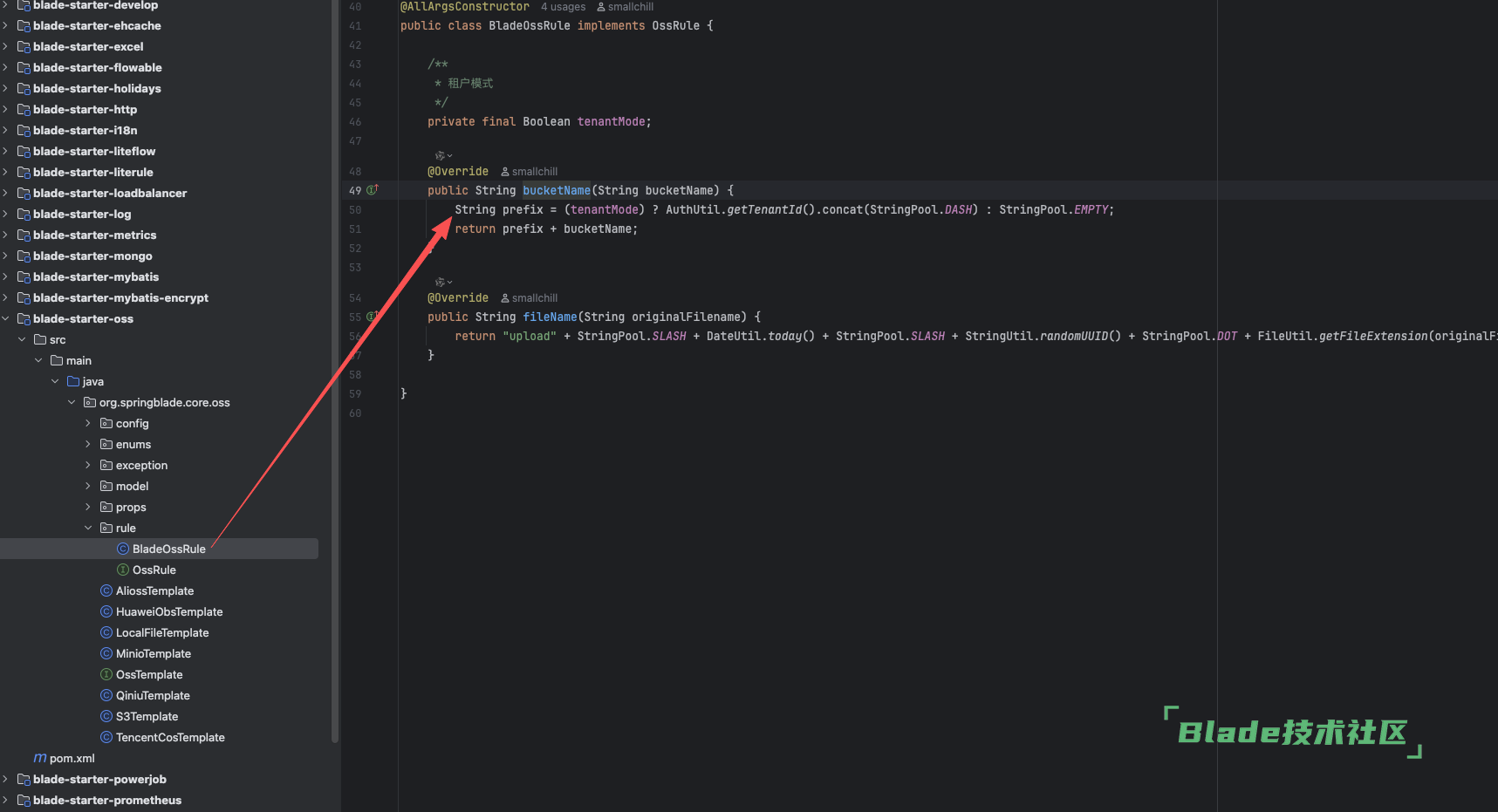Image resolution: width=1498 pixels, height=812 pixels.
Task: Click the module folder icon of blade-starter-mongo
Action: tap(24, 256)
